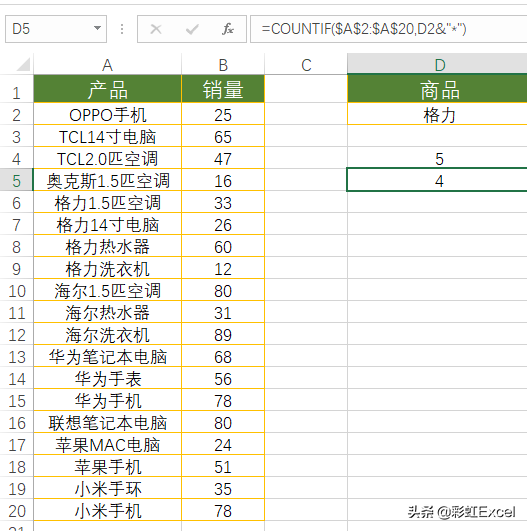The height and width of the screenshot is (531, 527).
Task: Select cell containing OPPO手机
Action: pyautogui.click(x=107, y=114)
